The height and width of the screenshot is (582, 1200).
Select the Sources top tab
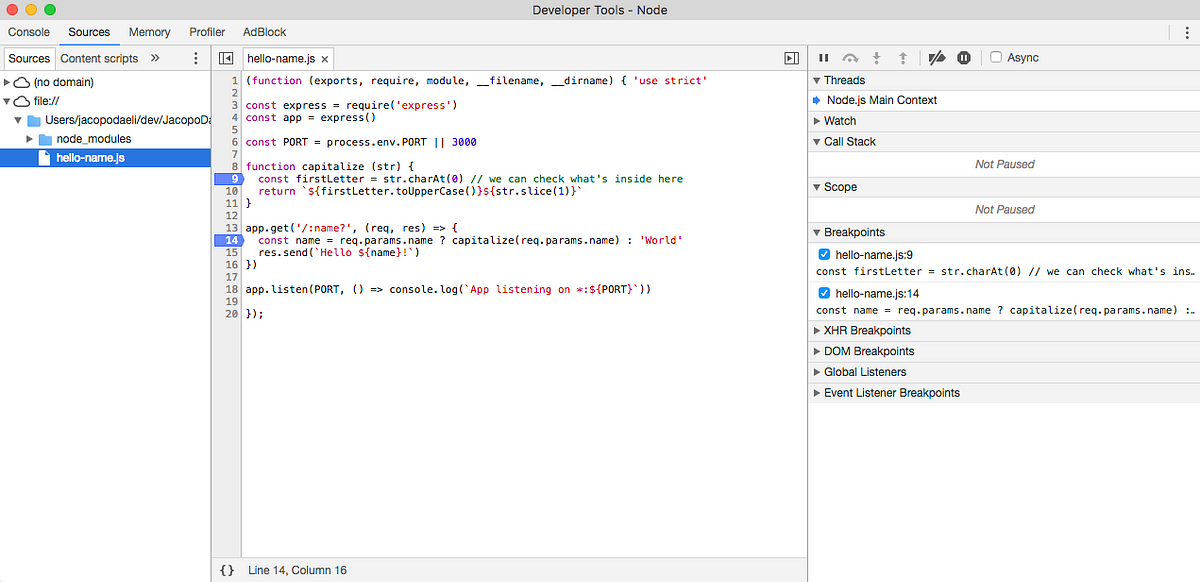pyautogui.click(x=89, y=32)
